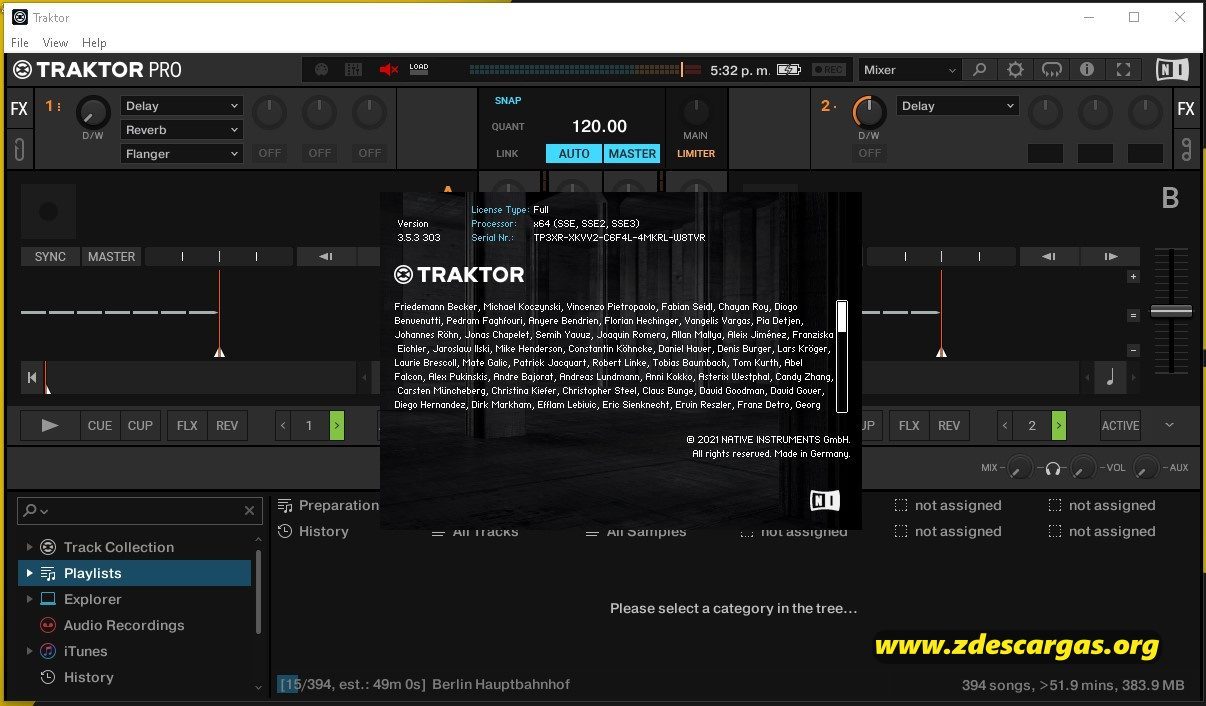Click the left FX panel button
The width and height of the screenshot is (1206, 706).
click(19, 109)
